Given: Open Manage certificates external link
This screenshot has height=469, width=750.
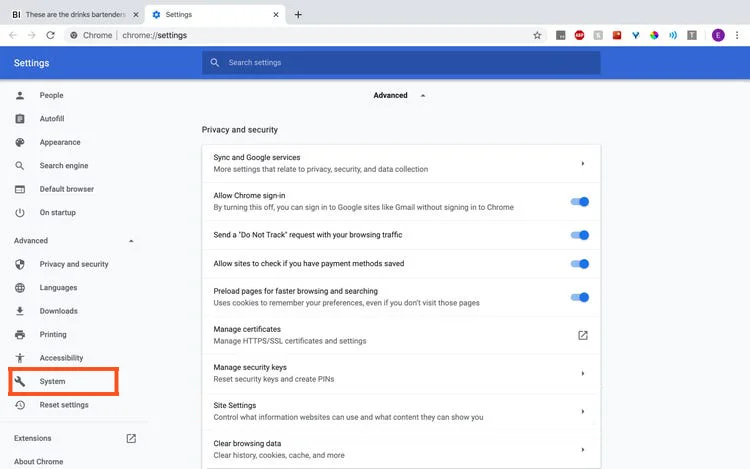Looking at the screenshot, I should tap(583, 335).
